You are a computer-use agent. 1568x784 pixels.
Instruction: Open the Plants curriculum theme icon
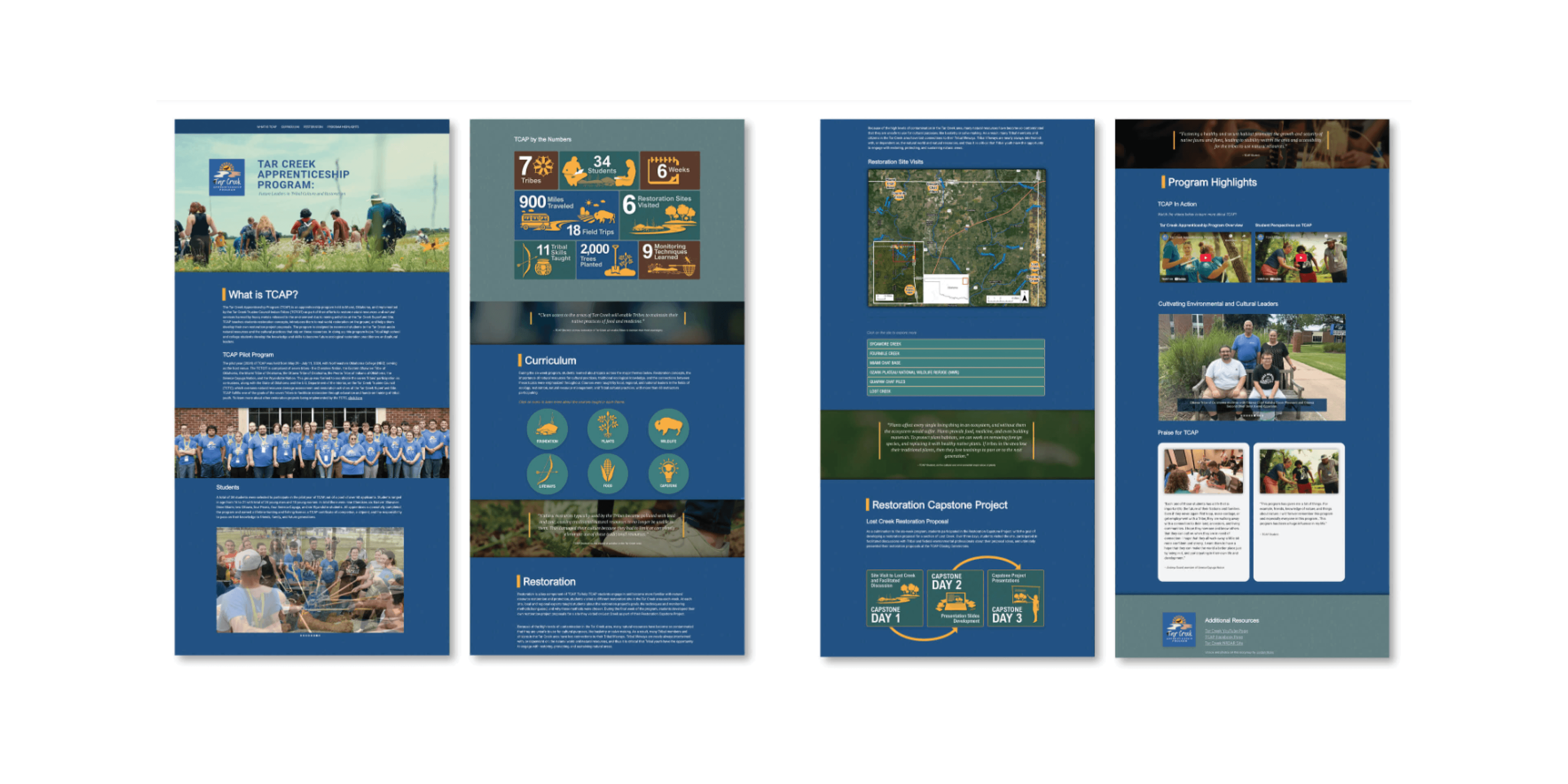pyautogui.click(x=607, y=429)
